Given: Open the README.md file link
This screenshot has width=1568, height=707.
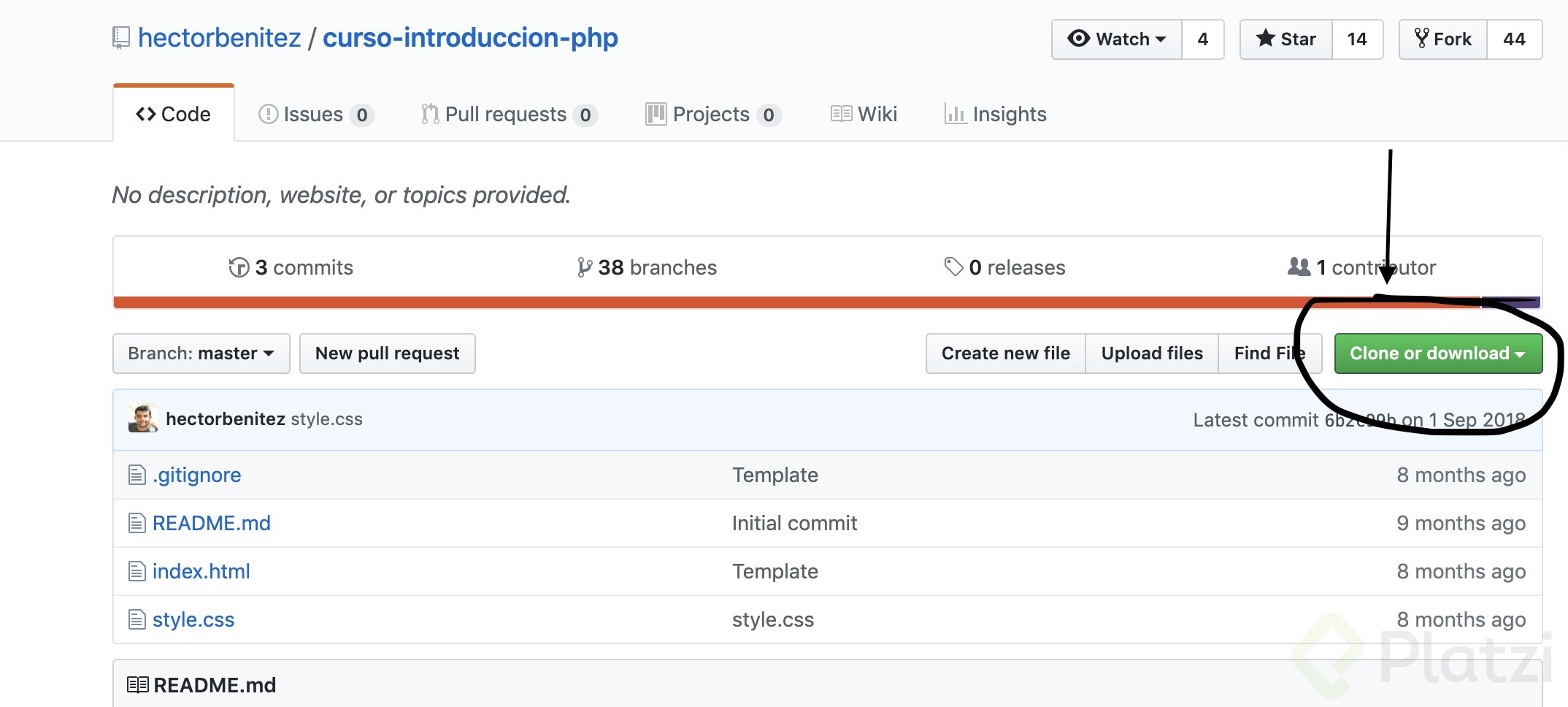Looking at the screenshot, I should (212, 523).
